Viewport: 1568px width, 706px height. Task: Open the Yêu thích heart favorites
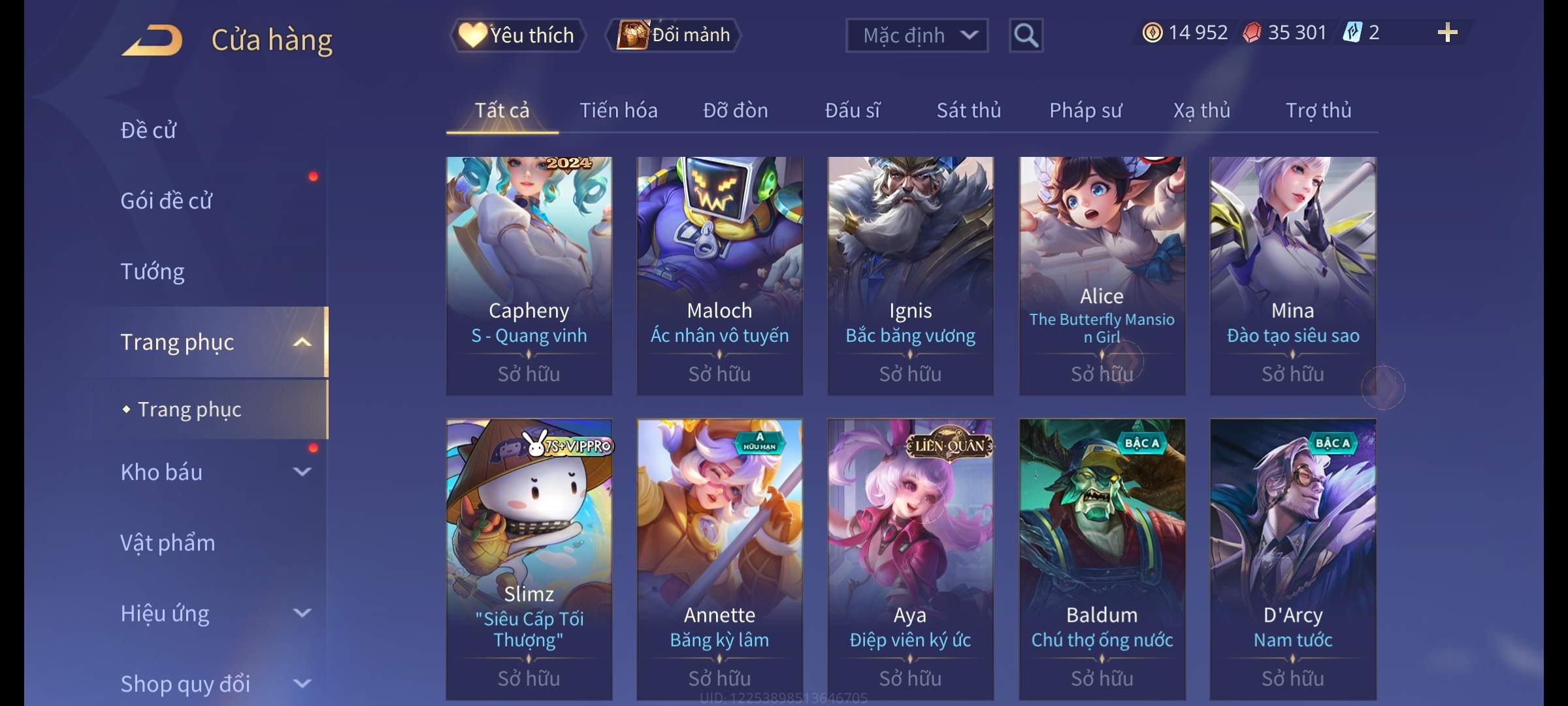tap(517, 35)
